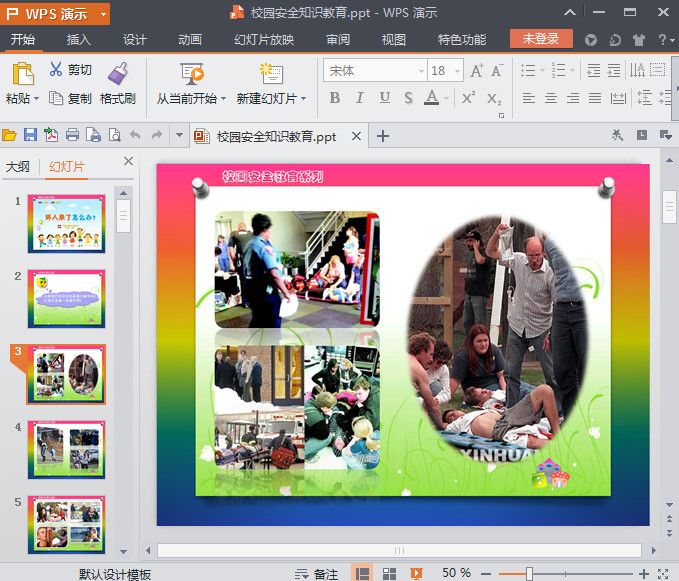The height and width of the screenshot is (581, 679).
Task: Click the zoom slider handle
Action: [x=529, y=573]
